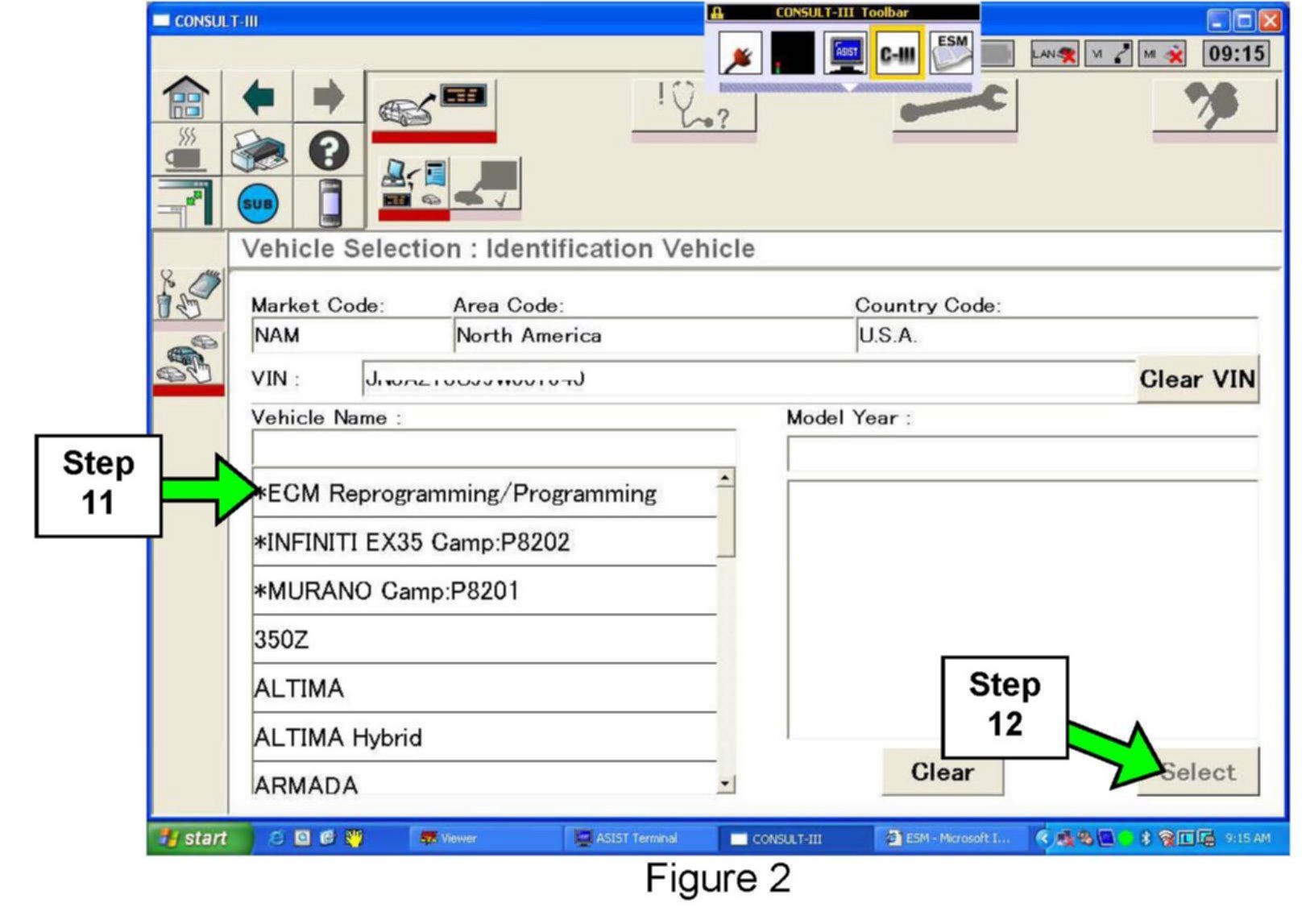
Task: Open Help with the question mark icon
Action: (329, 151)
